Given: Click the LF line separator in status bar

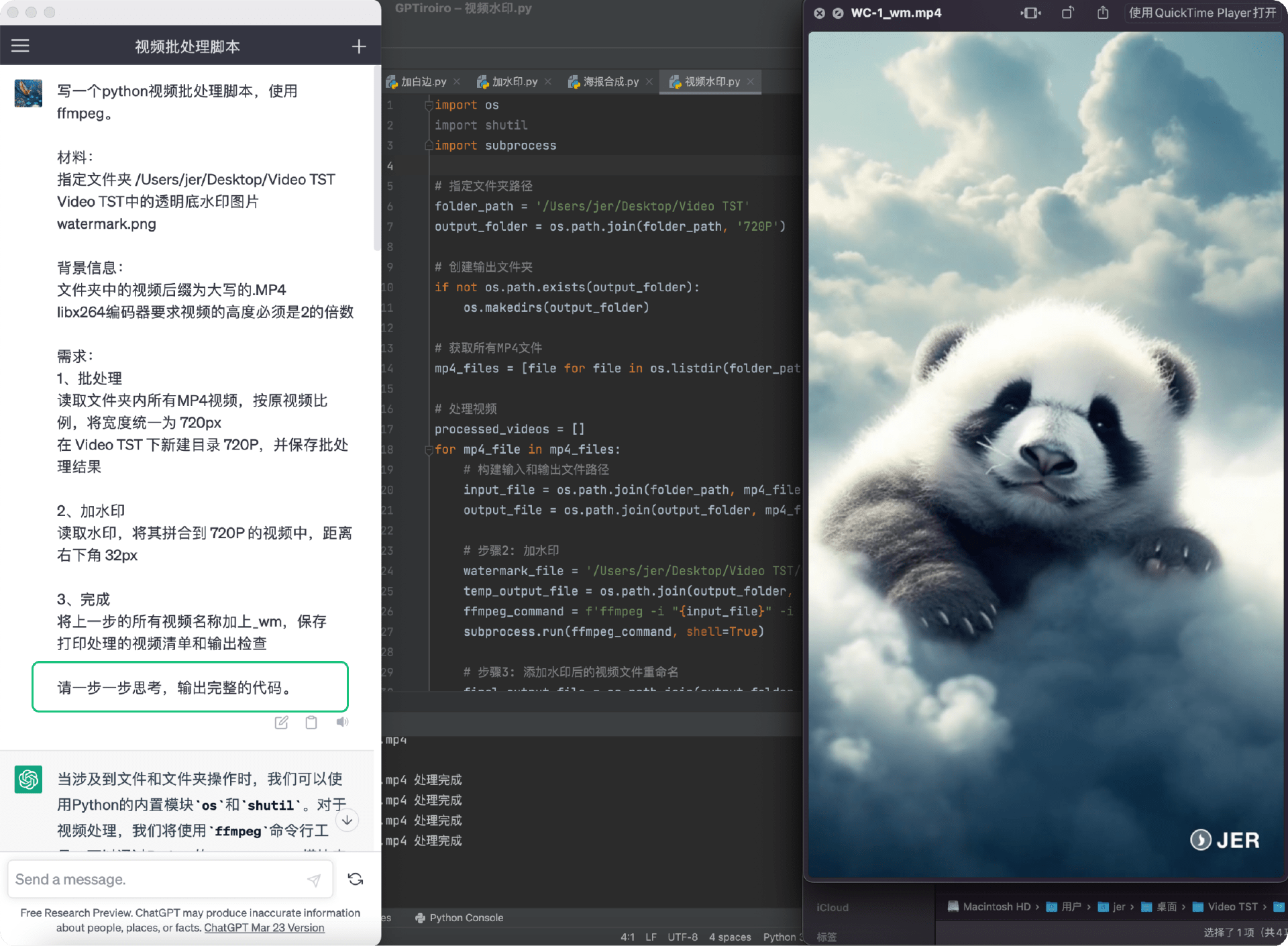Looking at the screenshot, I should [x=651, y=937].
